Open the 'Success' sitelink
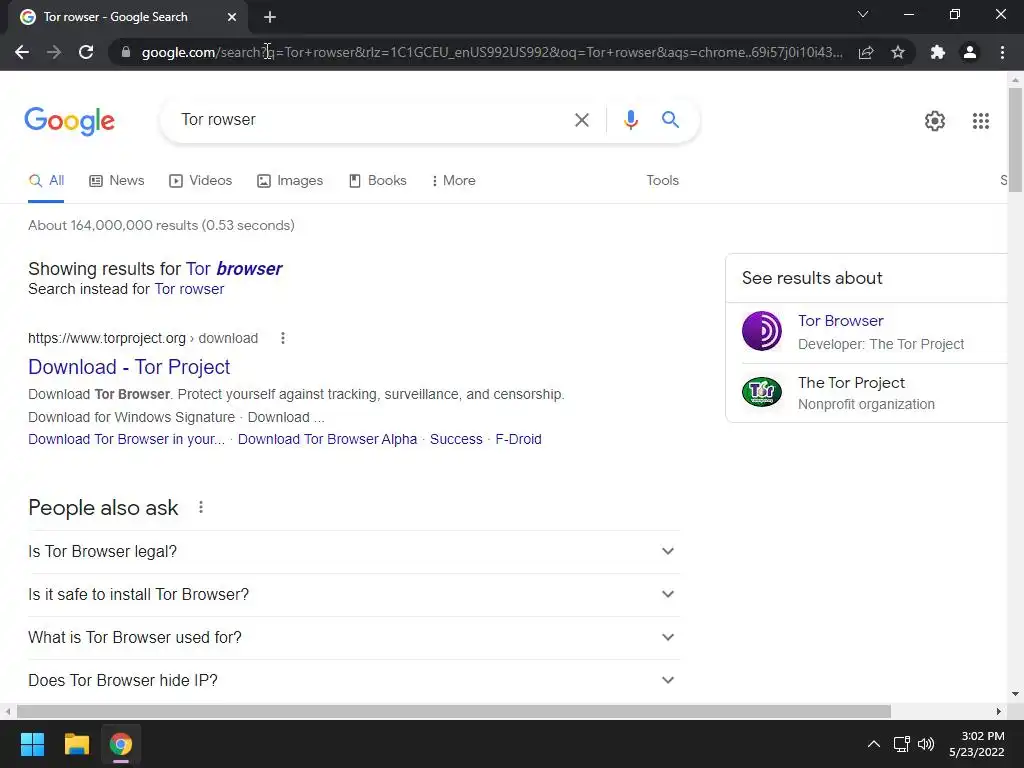Image resolution: width=1024 pixels, height=768 pixels. click(456, 440)
